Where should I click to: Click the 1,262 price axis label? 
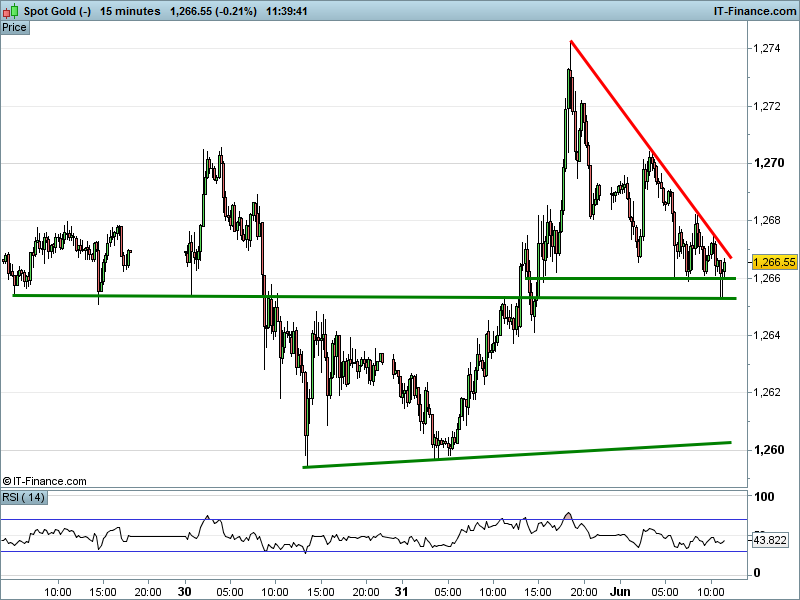766,392
